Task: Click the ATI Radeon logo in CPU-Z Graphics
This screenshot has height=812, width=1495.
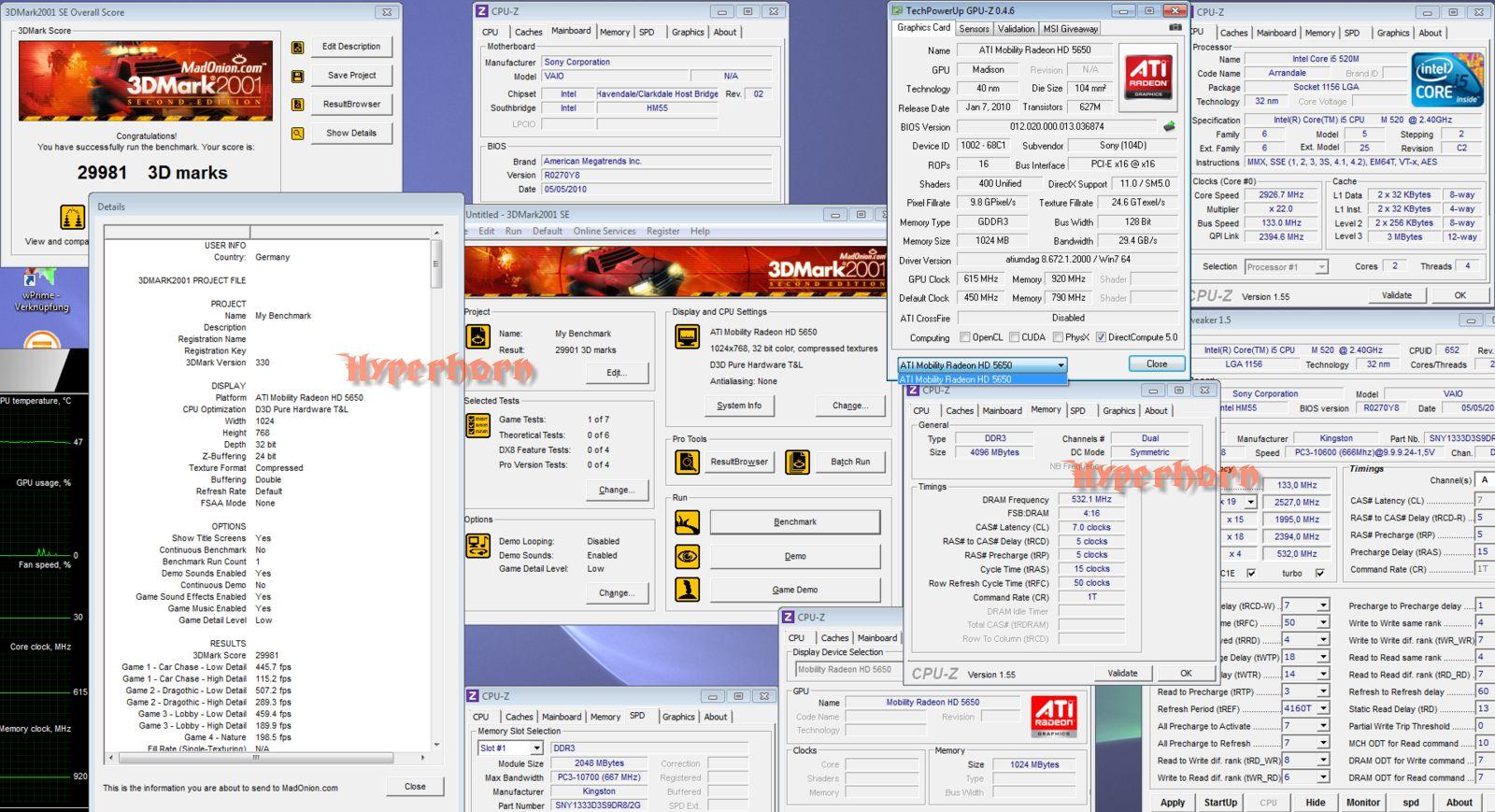Action: 1054,717
